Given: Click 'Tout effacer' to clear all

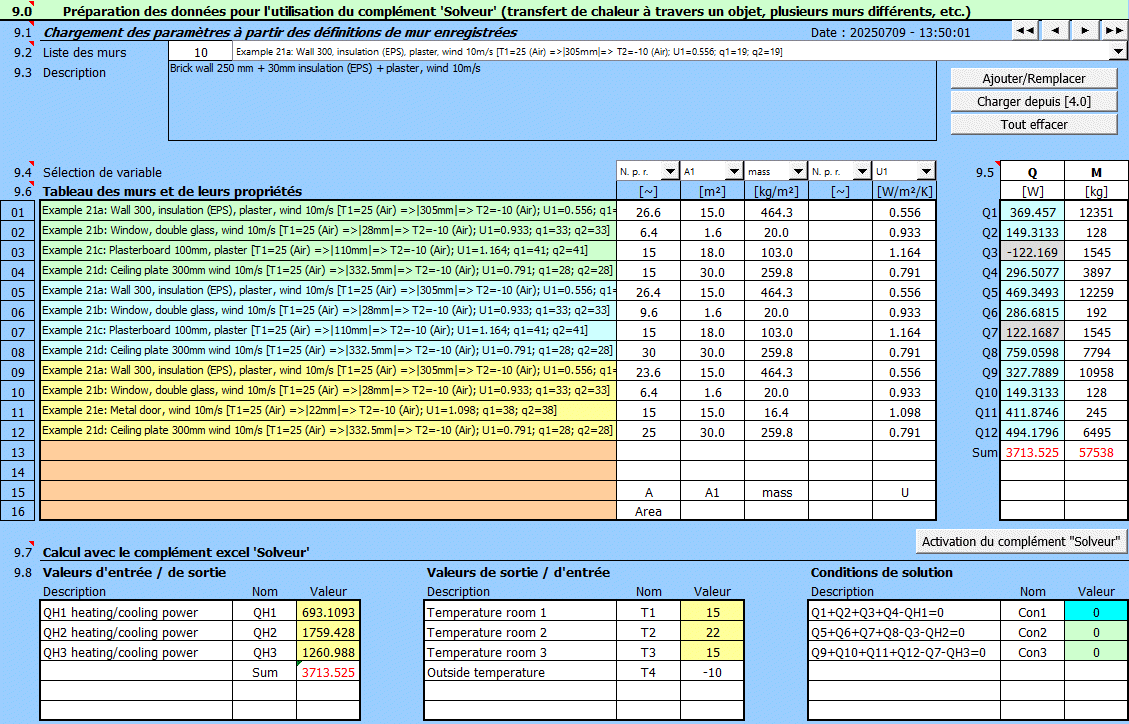Looking at the screenshot, I should [1033, 124].
